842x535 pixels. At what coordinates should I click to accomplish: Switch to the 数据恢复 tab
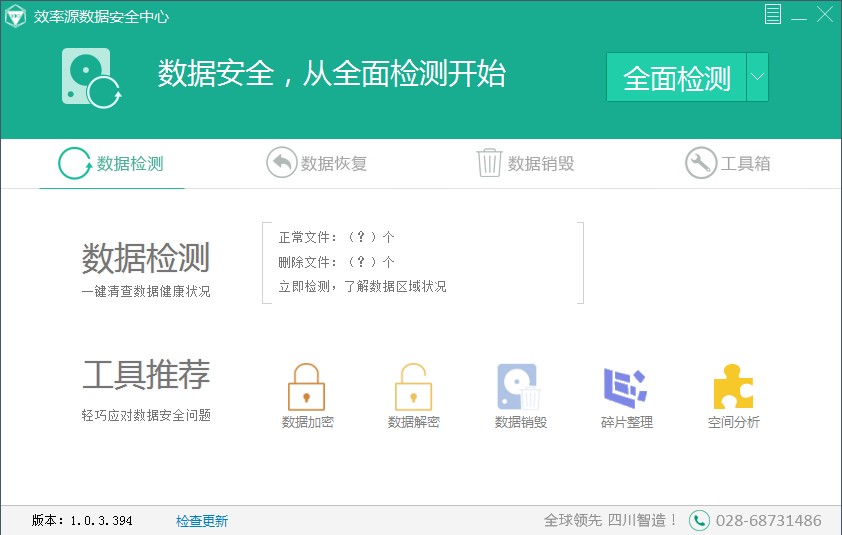point(317,164)
